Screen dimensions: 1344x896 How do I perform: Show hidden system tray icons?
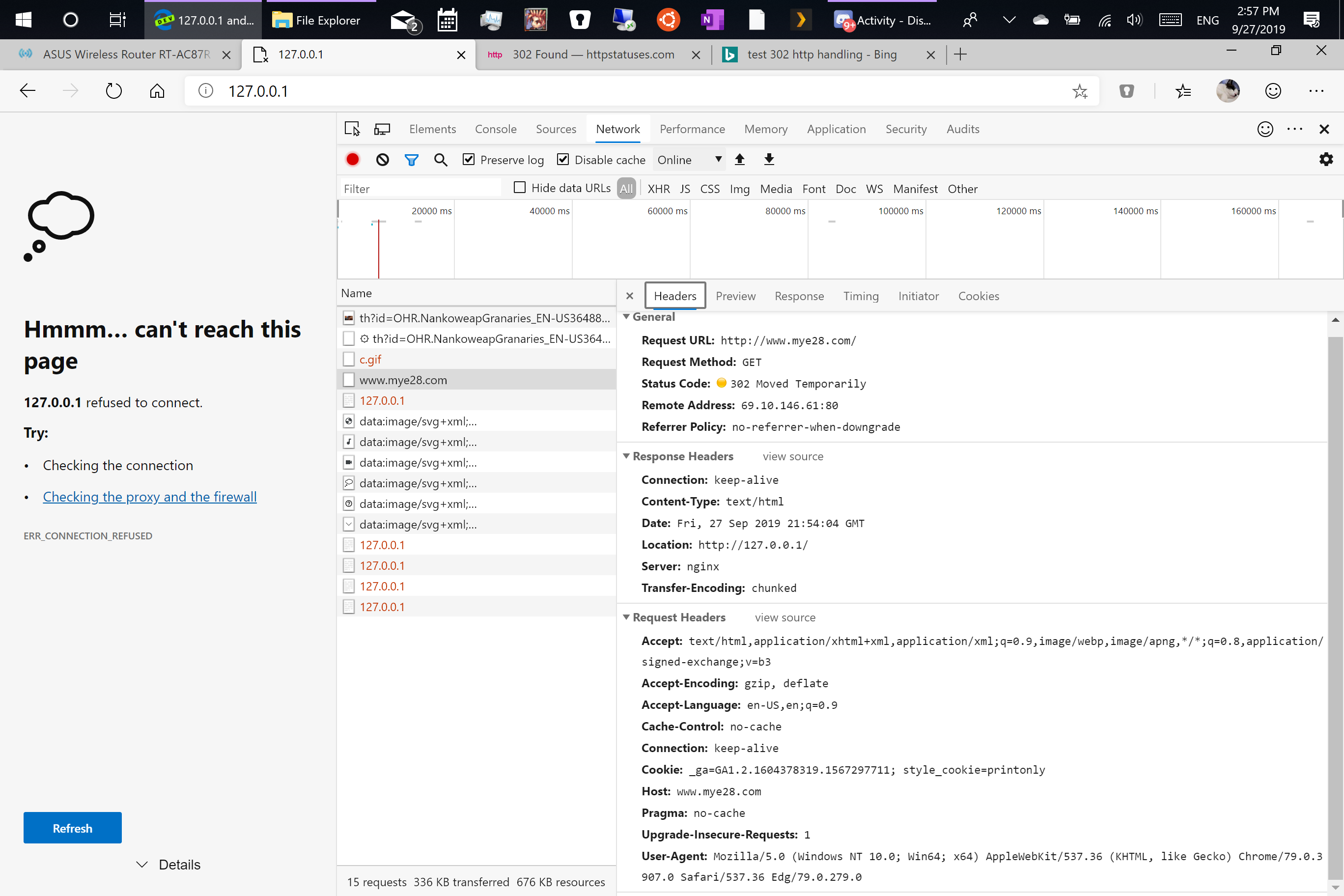click(x=1009, y=20)
